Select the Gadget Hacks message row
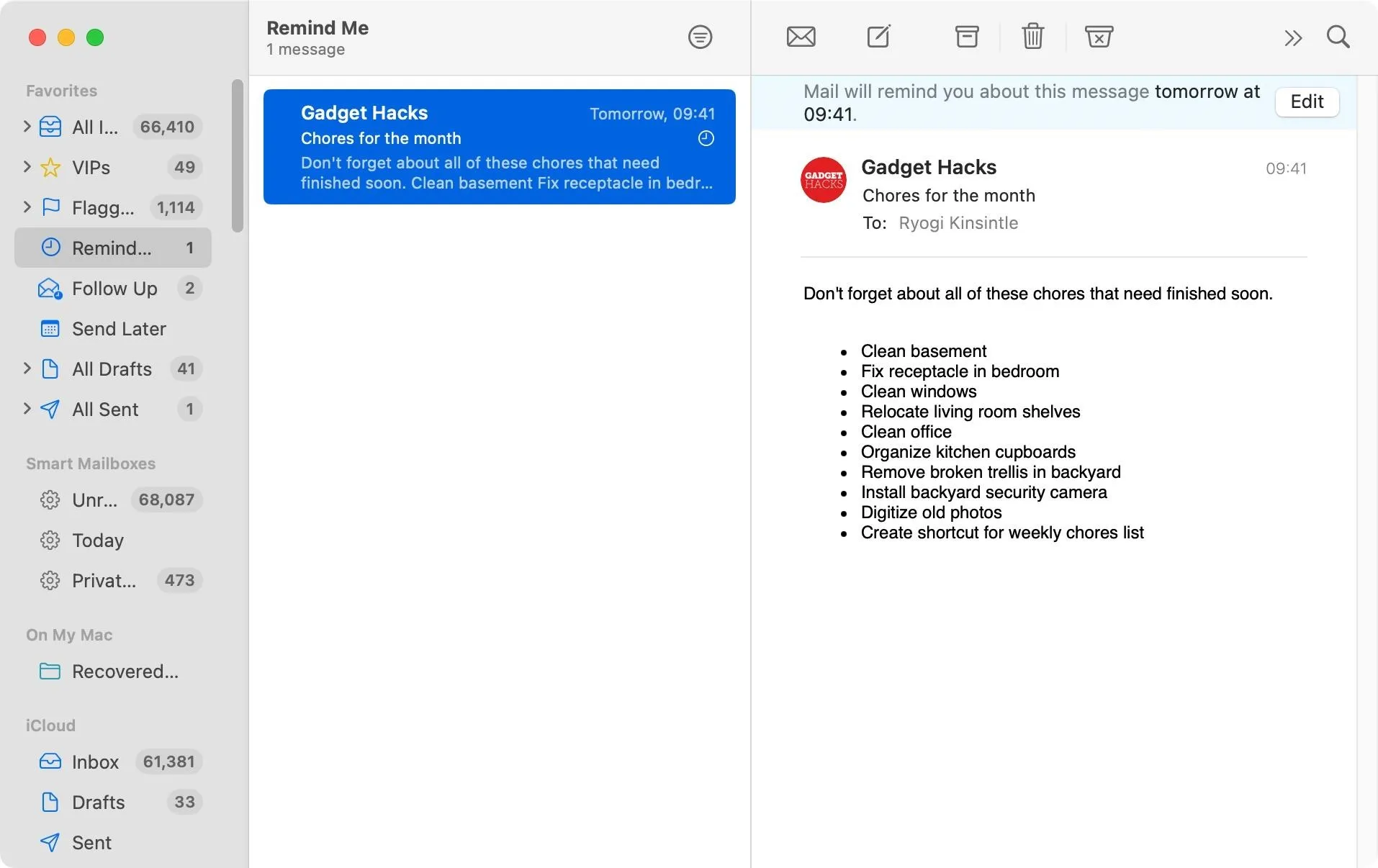Image resolution: width=1378 pixels, height=868 pixels. click(499, 147)
